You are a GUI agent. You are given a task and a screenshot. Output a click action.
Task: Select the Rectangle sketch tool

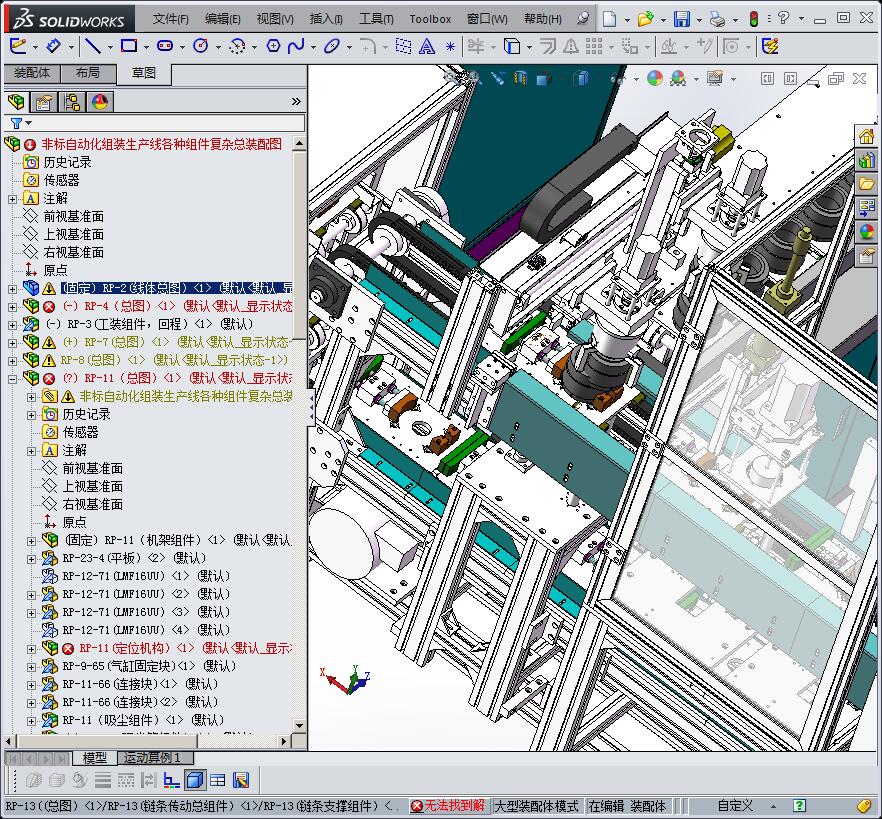pos(128,45)
